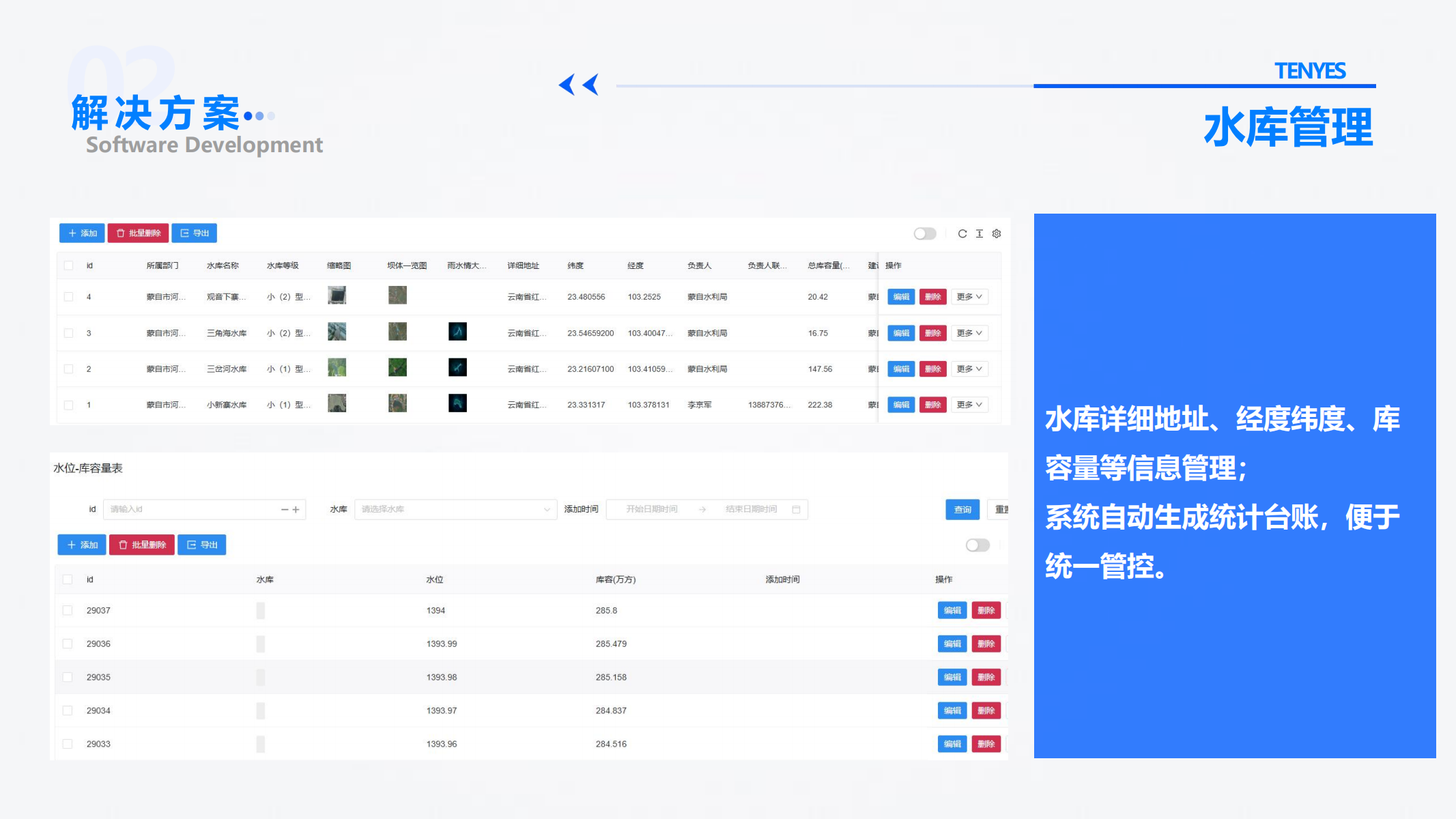Toggle the switch above the water level table
The width and height of the screenshot is (1456, 819).
pos(977,545)
